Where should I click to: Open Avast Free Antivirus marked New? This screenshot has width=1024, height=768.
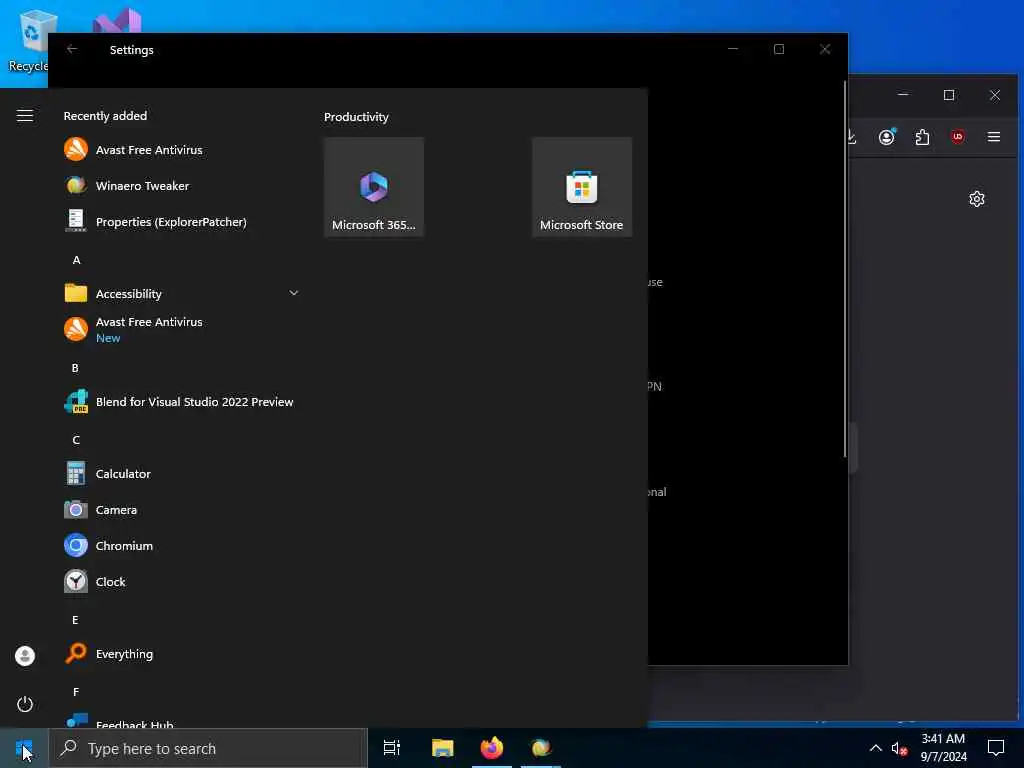coord(180,329)
